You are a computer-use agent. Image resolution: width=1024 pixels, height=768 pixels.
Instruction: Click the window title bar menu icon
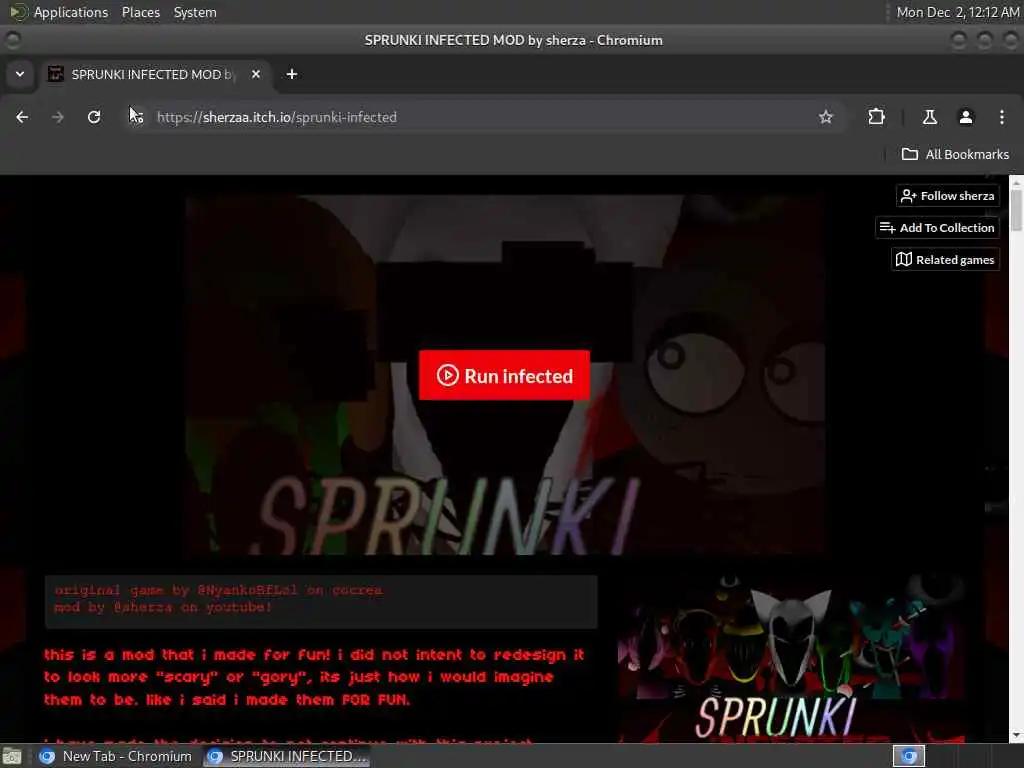[13, 40]
